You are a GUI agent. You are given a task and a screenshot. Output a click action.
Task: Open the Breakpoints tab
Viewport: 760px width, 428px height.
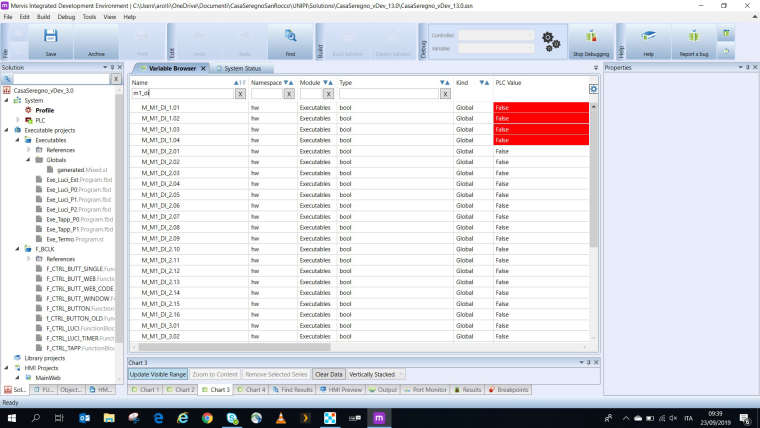pyautogui.click(x=508, y=390)
